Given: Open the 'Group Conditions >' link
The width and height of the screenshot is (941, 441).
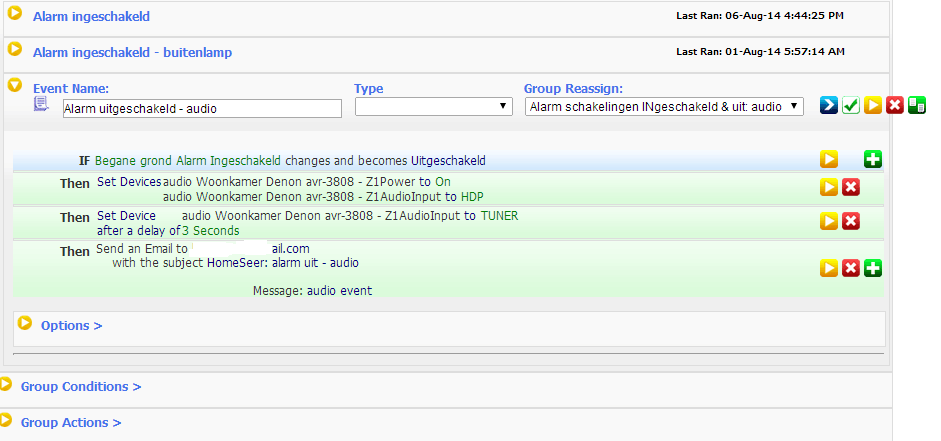Looking at the screenshot, I should (x=81, y=387).
